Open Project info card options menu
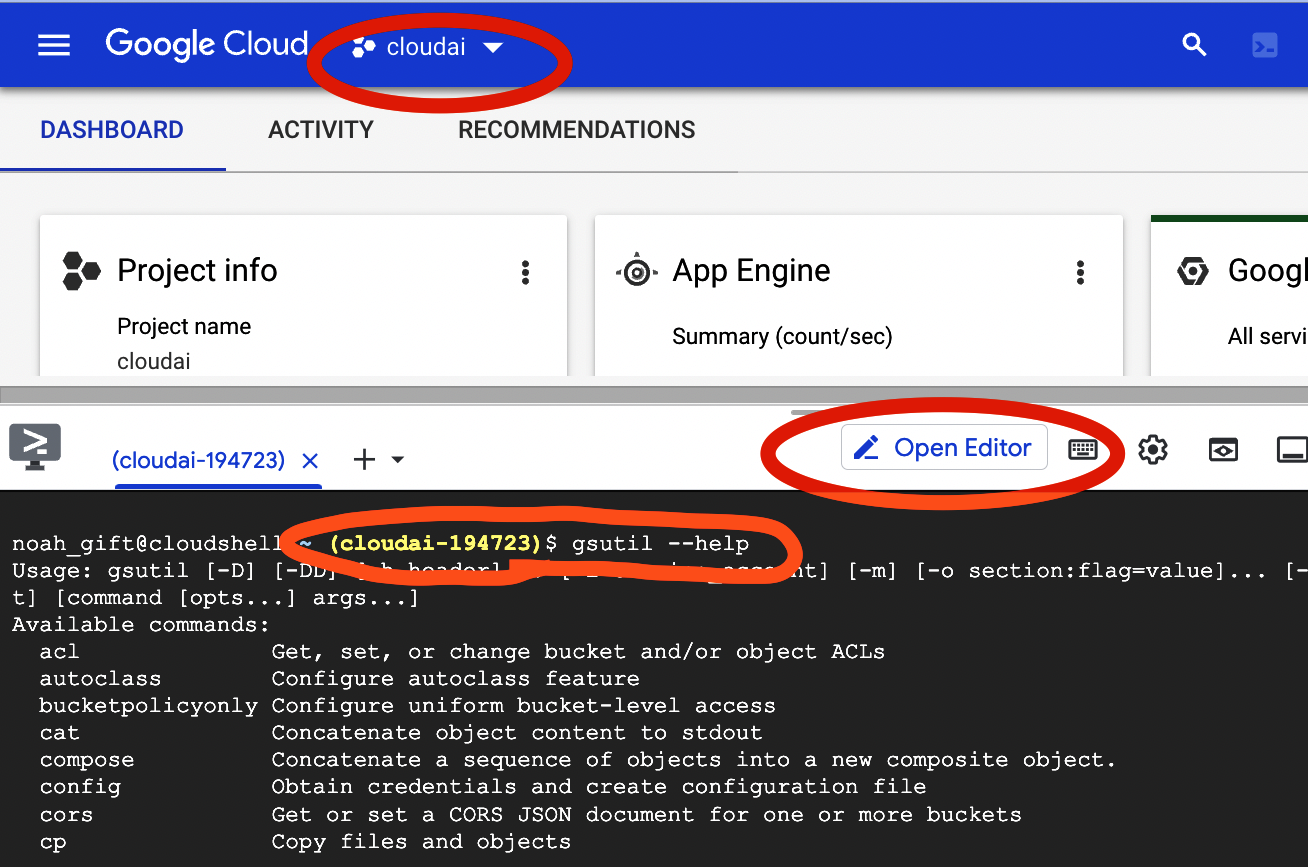1308x867 pixels. [x=525, y=272]
